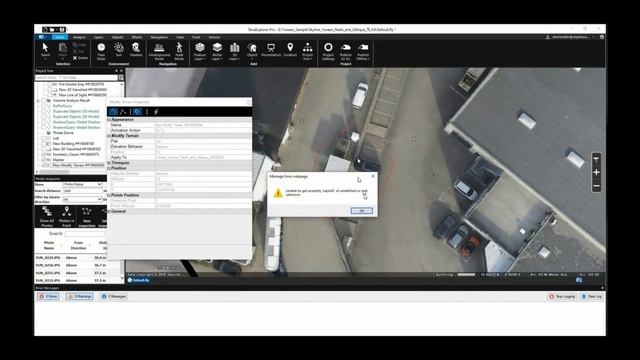This screenshot has height=360, width=640.
Task: Open the Tools ribbon tab
Action: coord(196,37)
